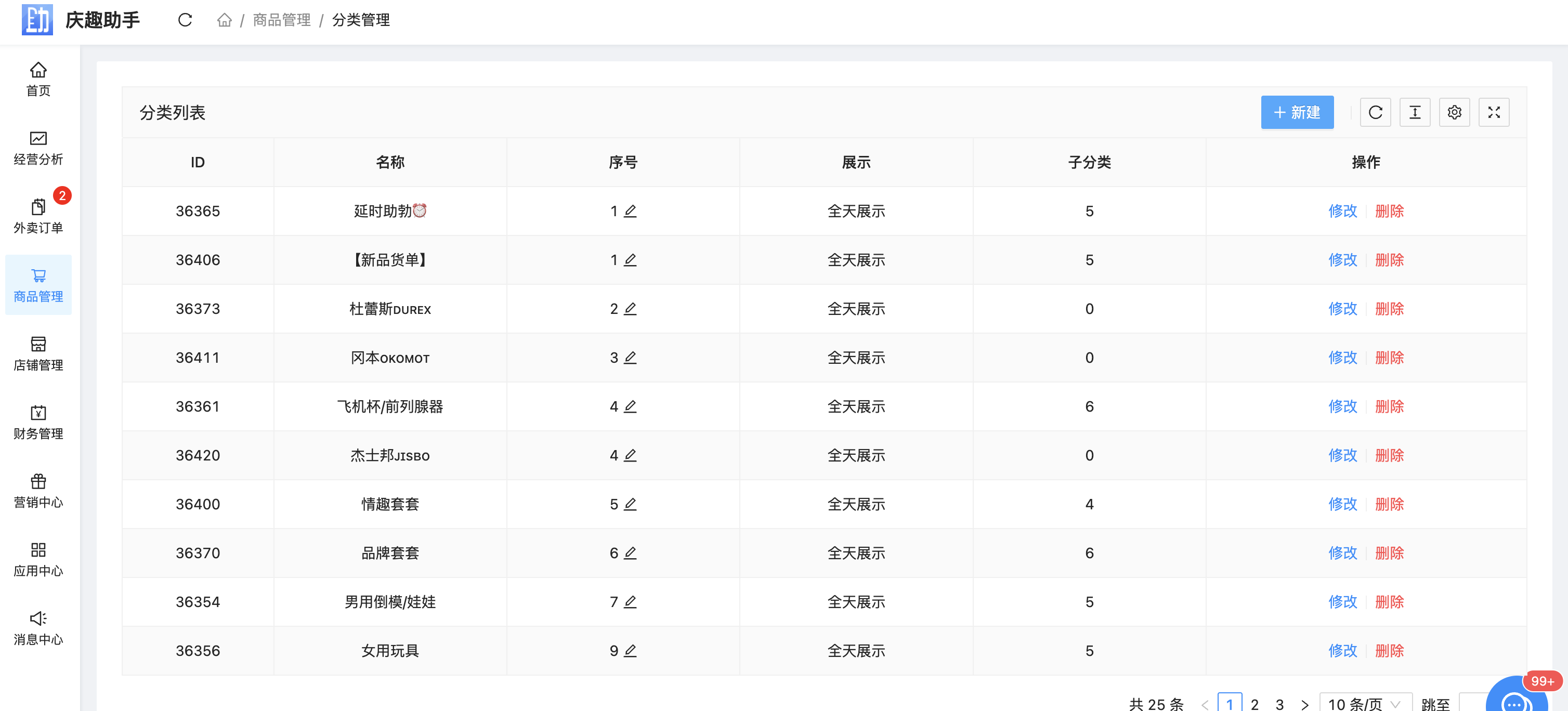Go to 经营分析 in the sidebar
The image size is (1568, 711).
(x=38, y=148)
